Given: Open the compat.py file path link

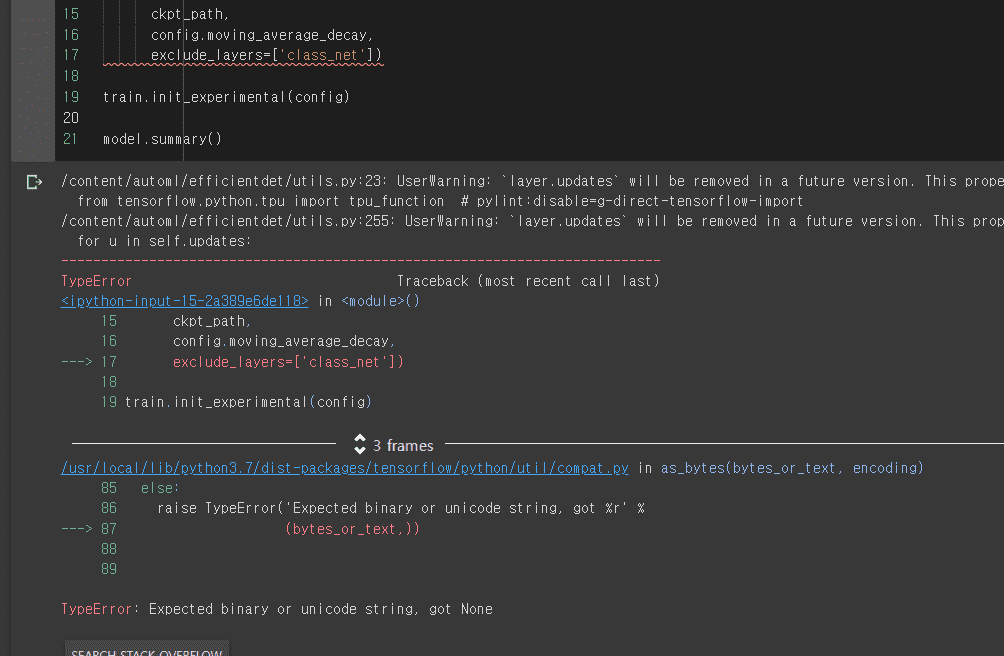Looking at the screenshot, I should (x=344, y=468).
